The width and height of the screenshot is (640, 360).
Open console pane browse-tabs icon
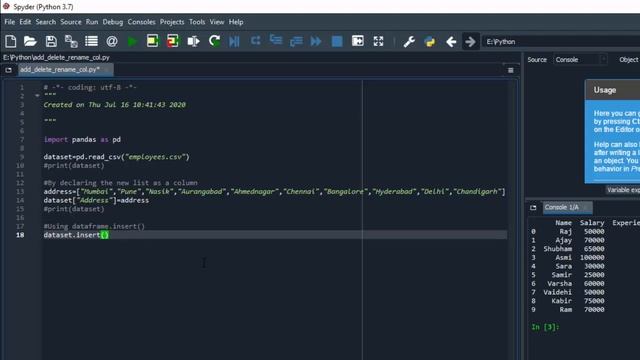pyautogui.click(x=533, y=207)
